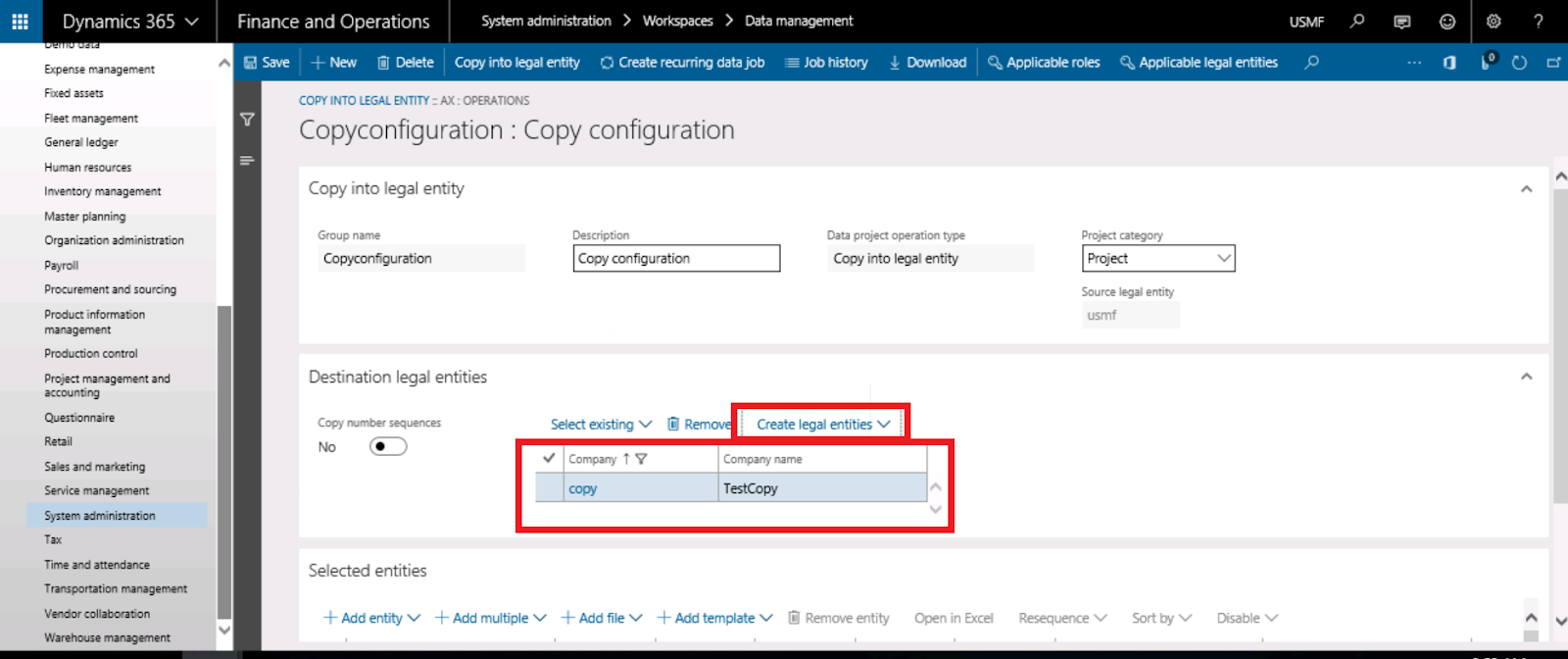Open the app launcher waffle icon
Viewport: 1568px width, 659px height.
tap(20, 22)
